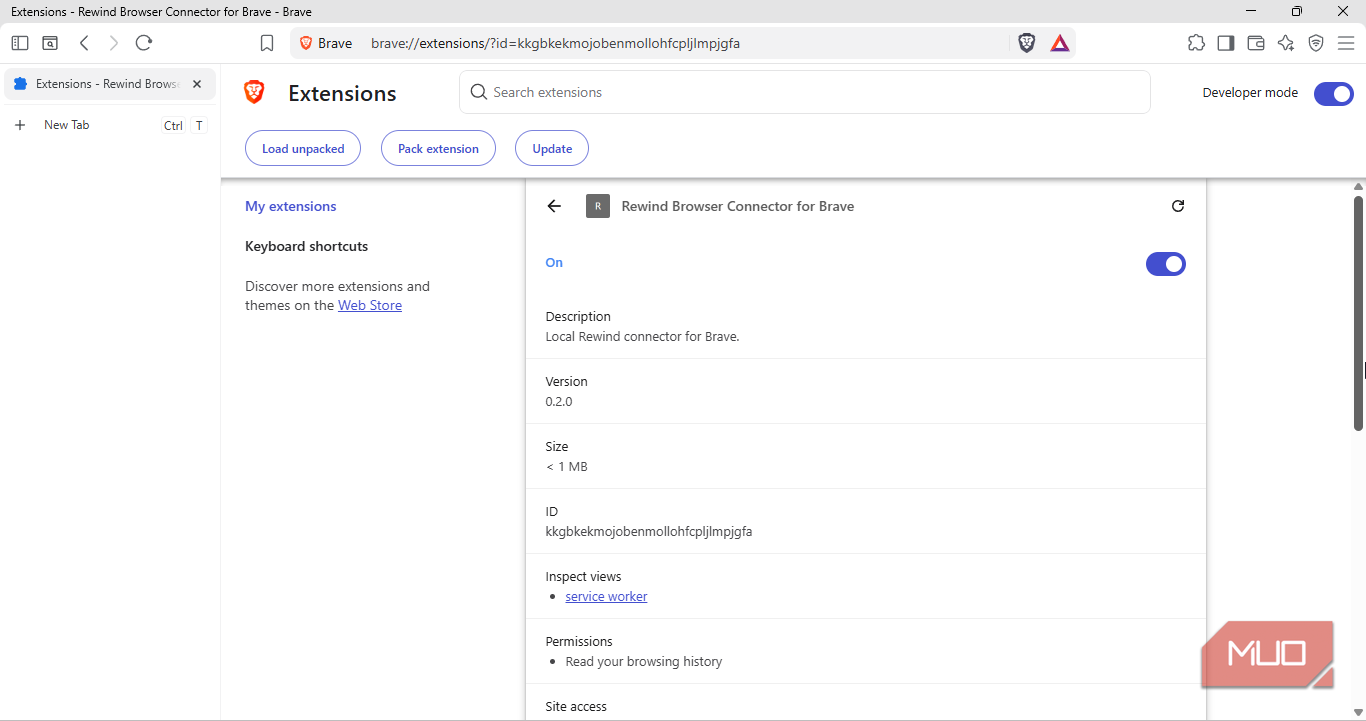Click the Update button

552,149
